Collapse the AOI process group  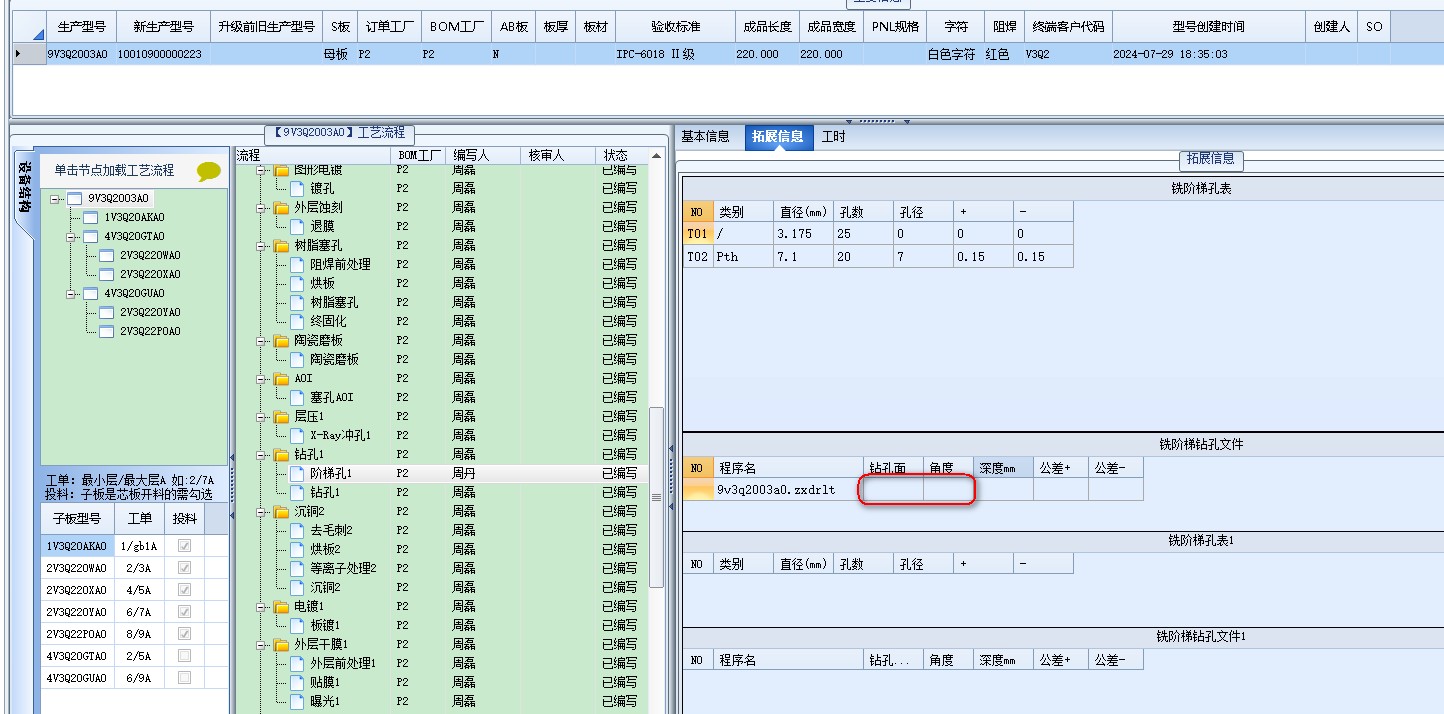[262, 379]
